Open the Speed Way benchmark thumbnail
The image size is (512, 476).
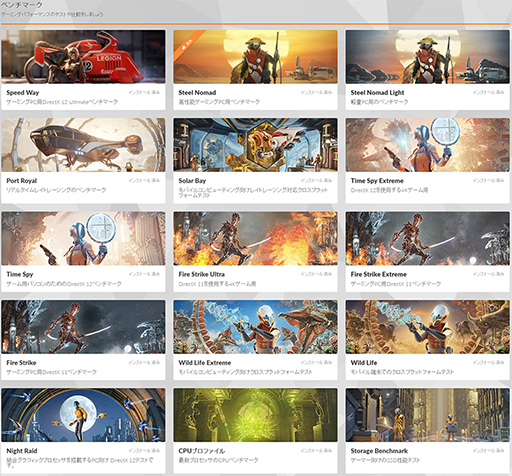[x=83, y=57]
